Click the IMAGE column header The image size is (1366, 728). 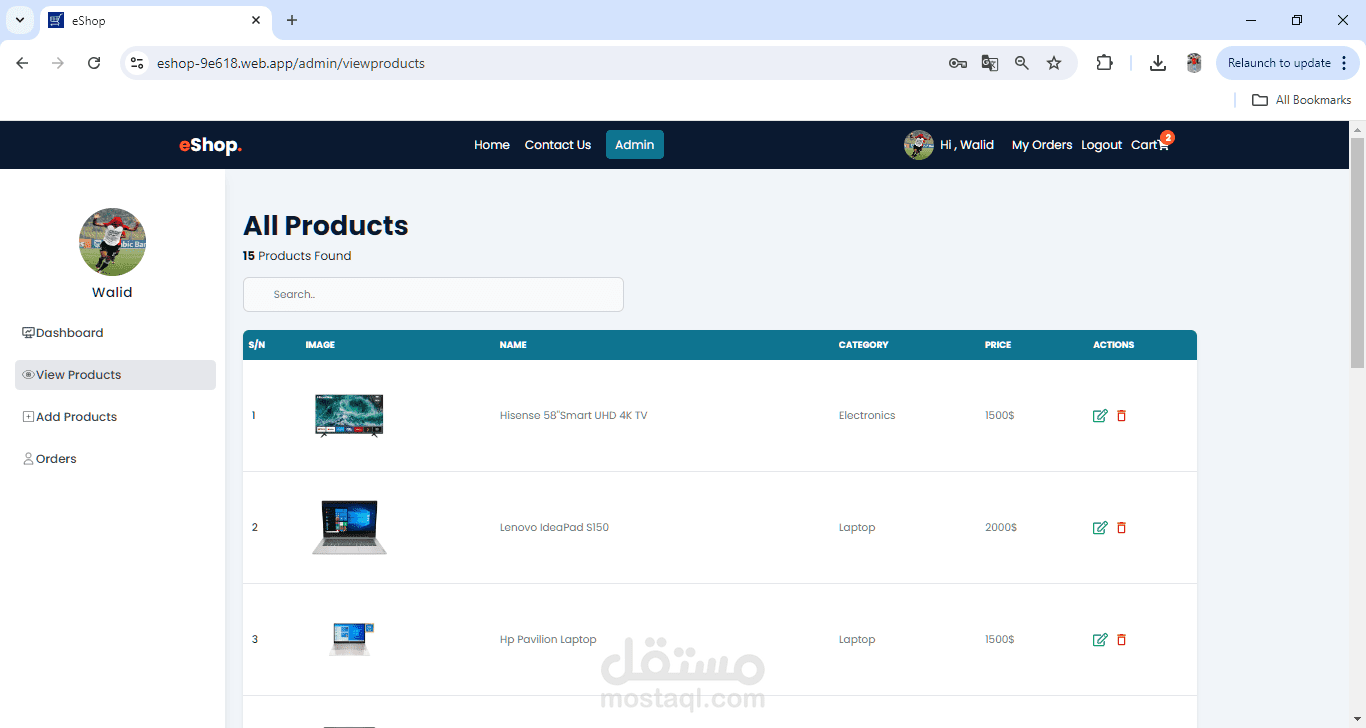click(x=320, y=345)
